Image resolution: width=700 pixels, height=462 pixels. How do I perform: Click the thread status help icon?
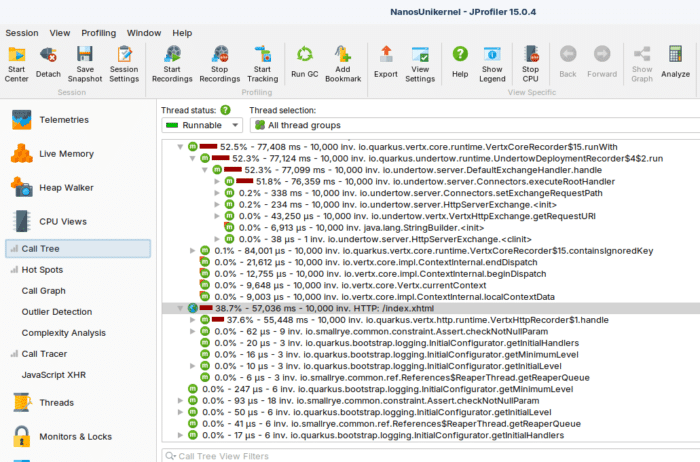coord(225,110)
